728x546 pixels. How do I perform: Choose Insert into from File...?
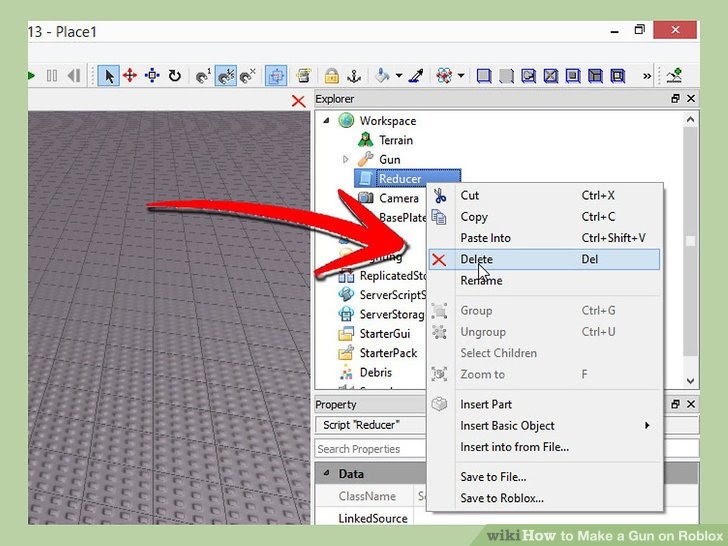point(545,447)
